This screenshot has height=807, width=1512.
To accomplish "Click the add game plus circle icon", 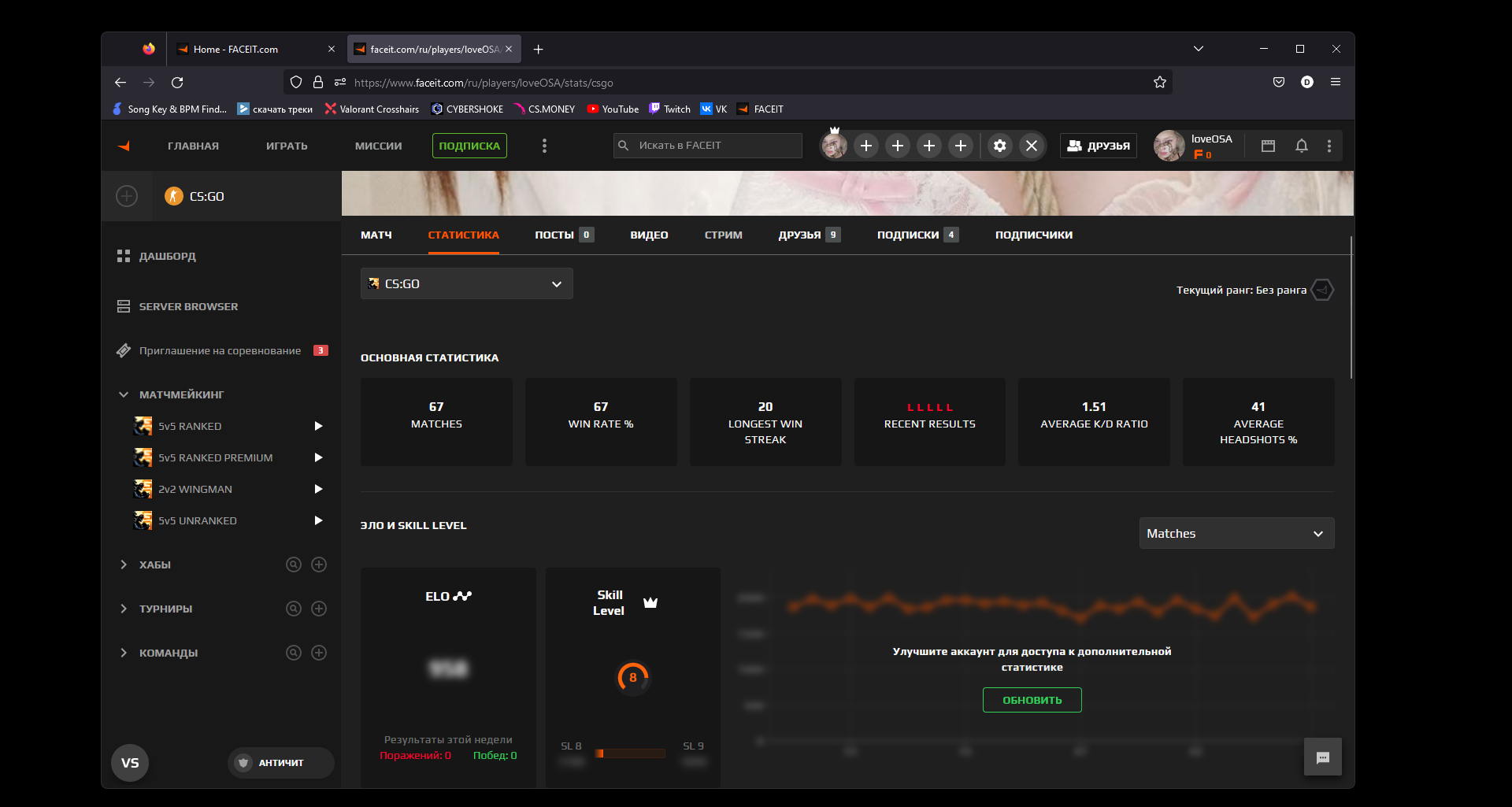I will tap(127, 196).
